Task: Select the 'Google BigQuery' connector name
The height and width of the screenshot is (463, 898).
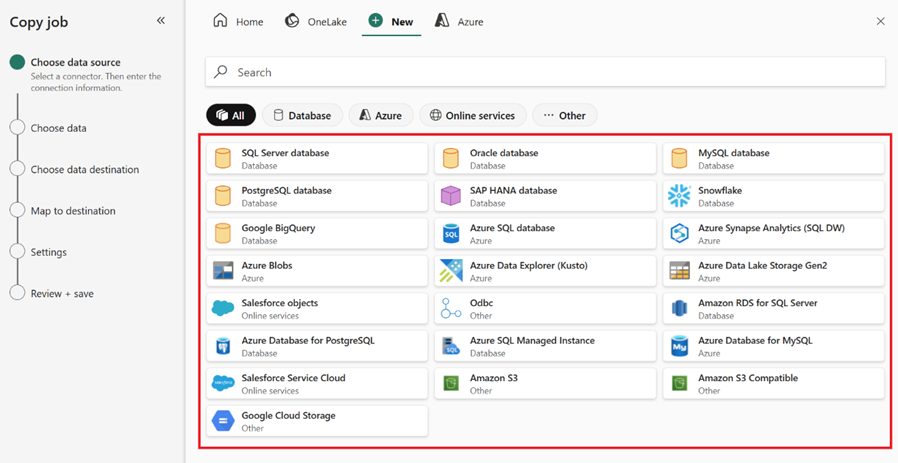Action: tap(278, 227)
